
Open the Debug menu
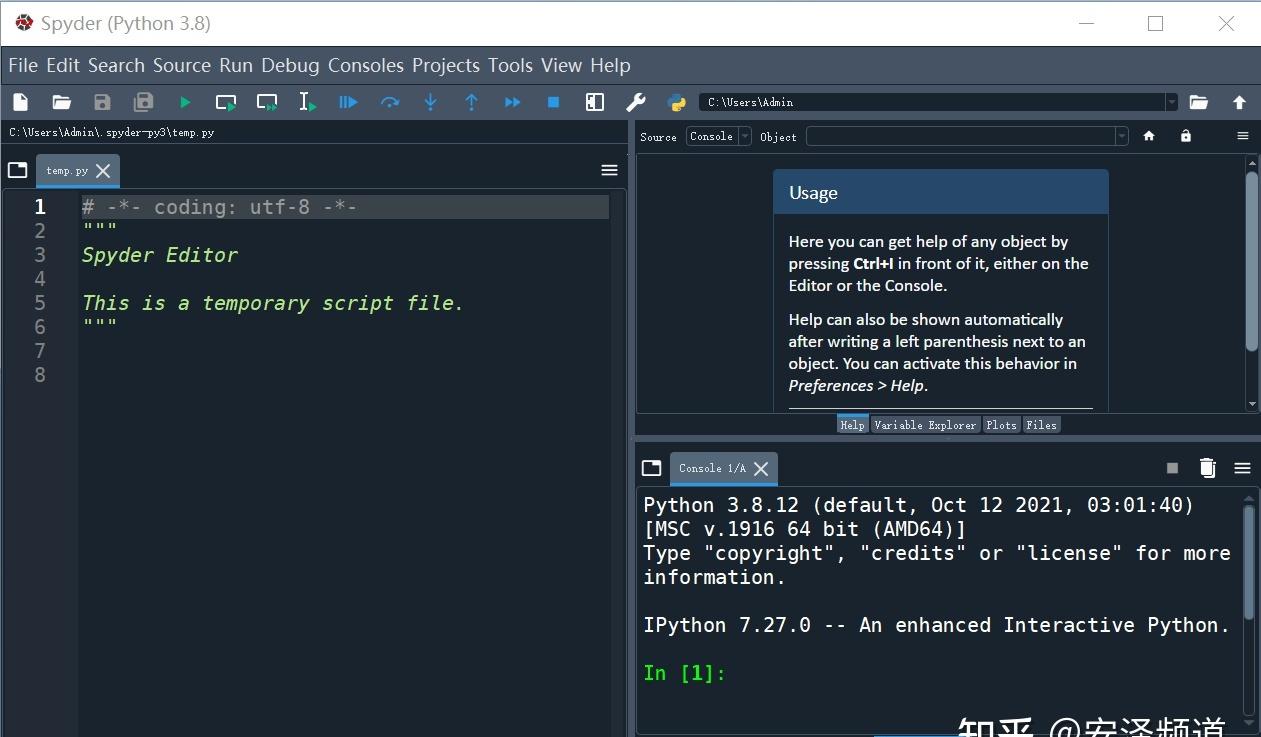coord(290,65)
